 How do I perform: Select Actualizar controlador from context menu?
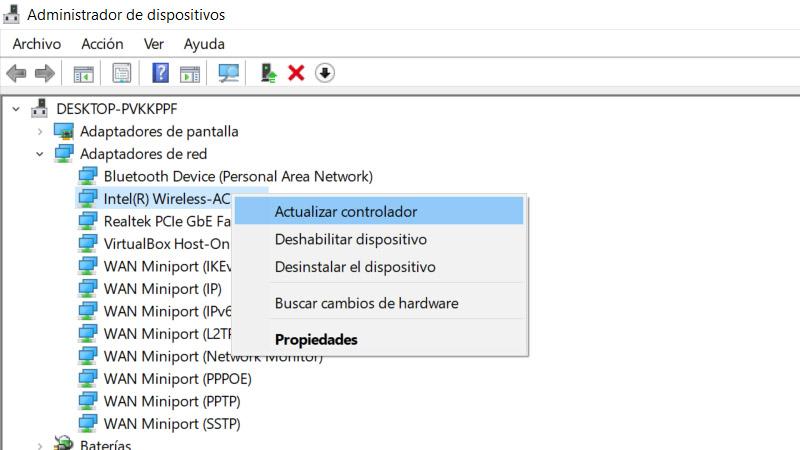346,212
